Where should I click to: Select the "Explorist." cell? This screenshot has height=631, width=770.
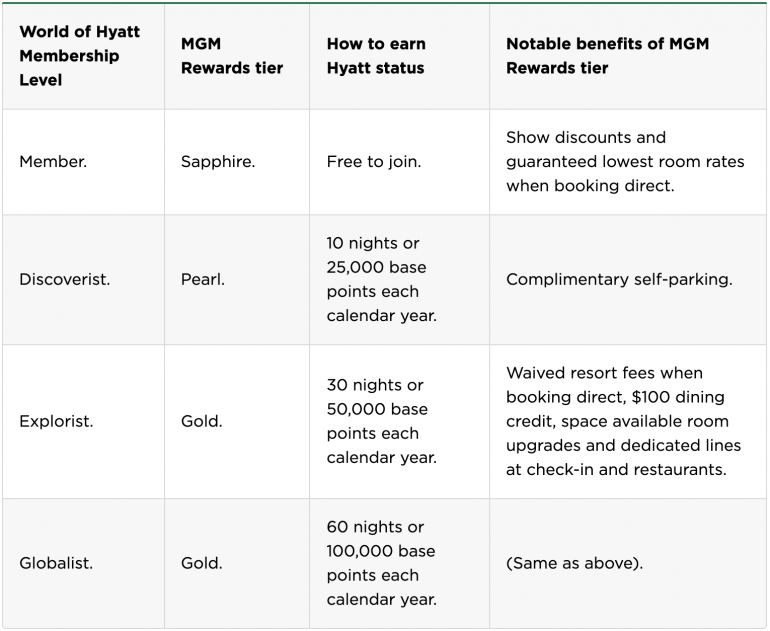[56, 421]
